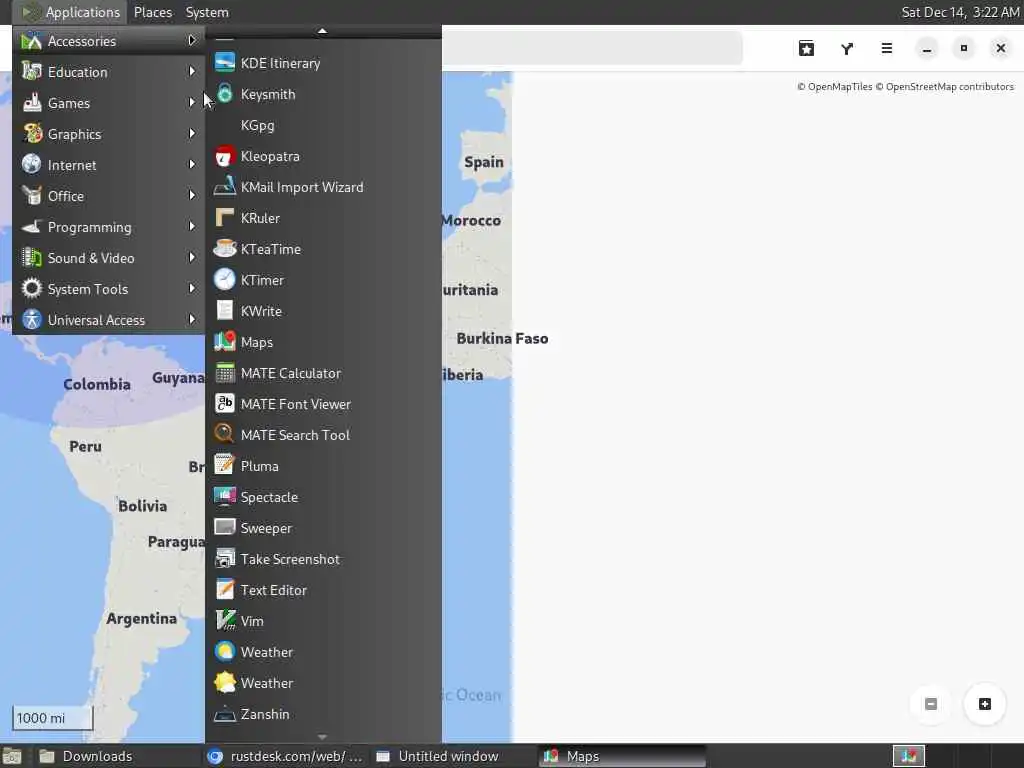Click the Applications menu on top panel
This screenshot has width=1024, height=768.
(70, 12)
